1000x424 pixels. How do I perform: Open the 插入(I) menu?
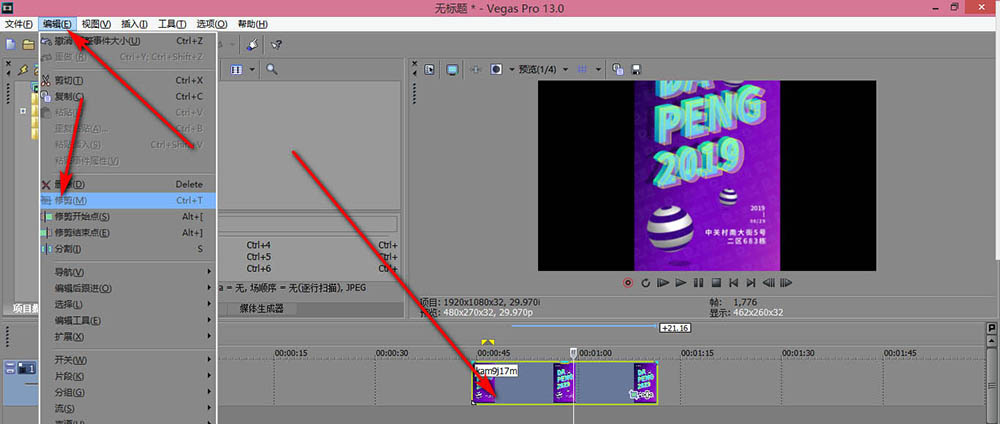point(135,24)
